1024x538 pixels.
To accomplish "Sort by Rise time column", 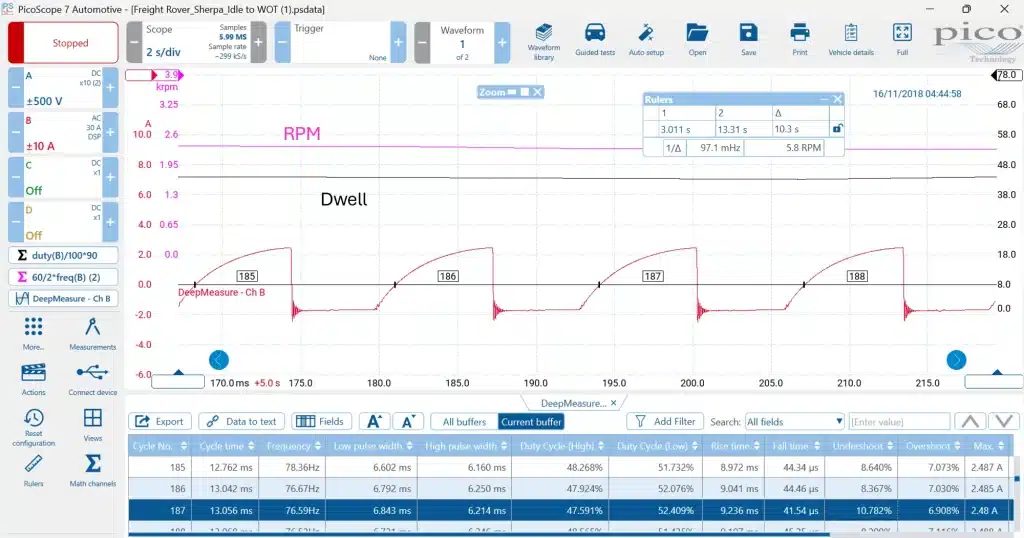I will point(735,446).
